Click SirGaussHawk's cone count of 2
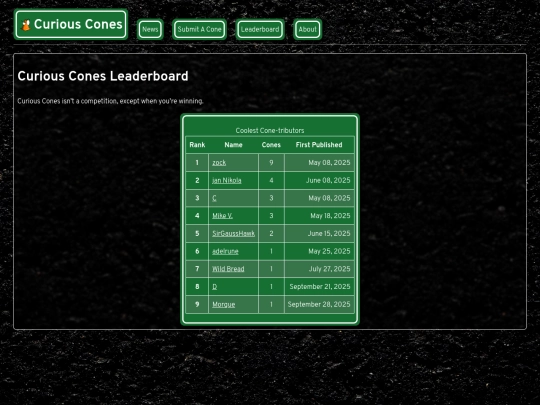 tap(271, 233)
